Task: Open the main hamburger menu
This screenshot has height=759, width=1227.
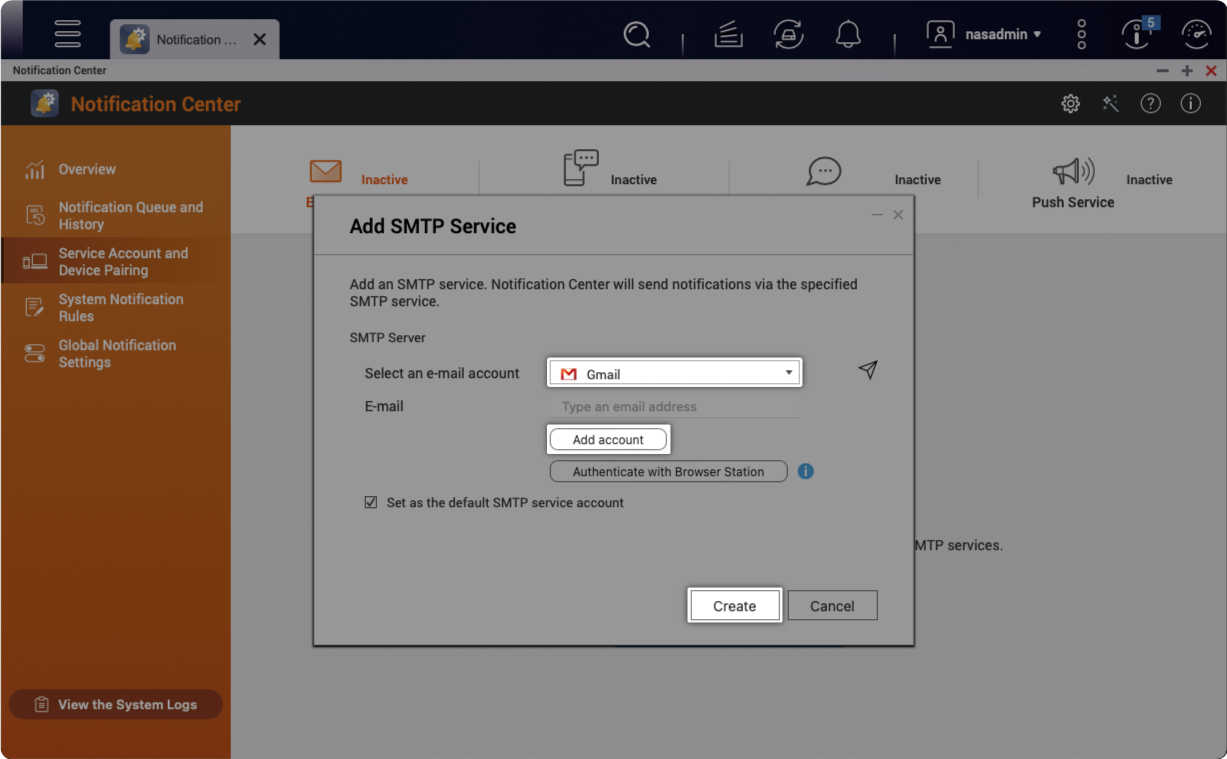Action: (68, 33)
